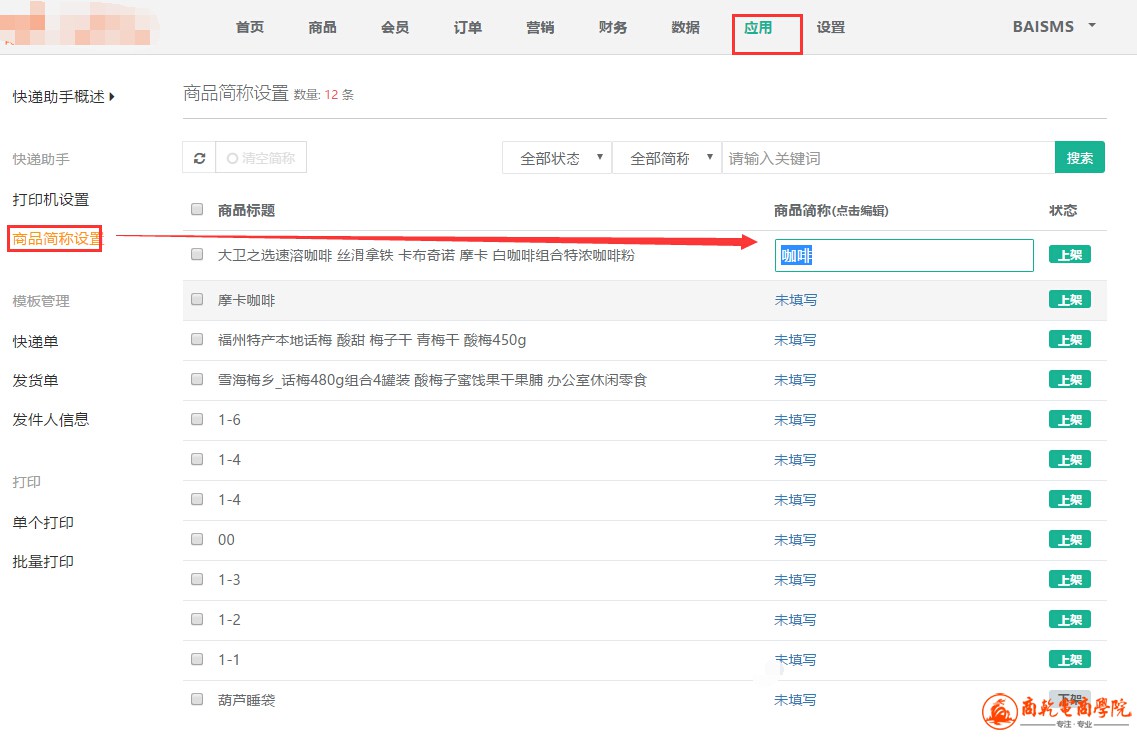Go to 设置 in top navigation
1137x737 pixels.
tap(830, 28)
